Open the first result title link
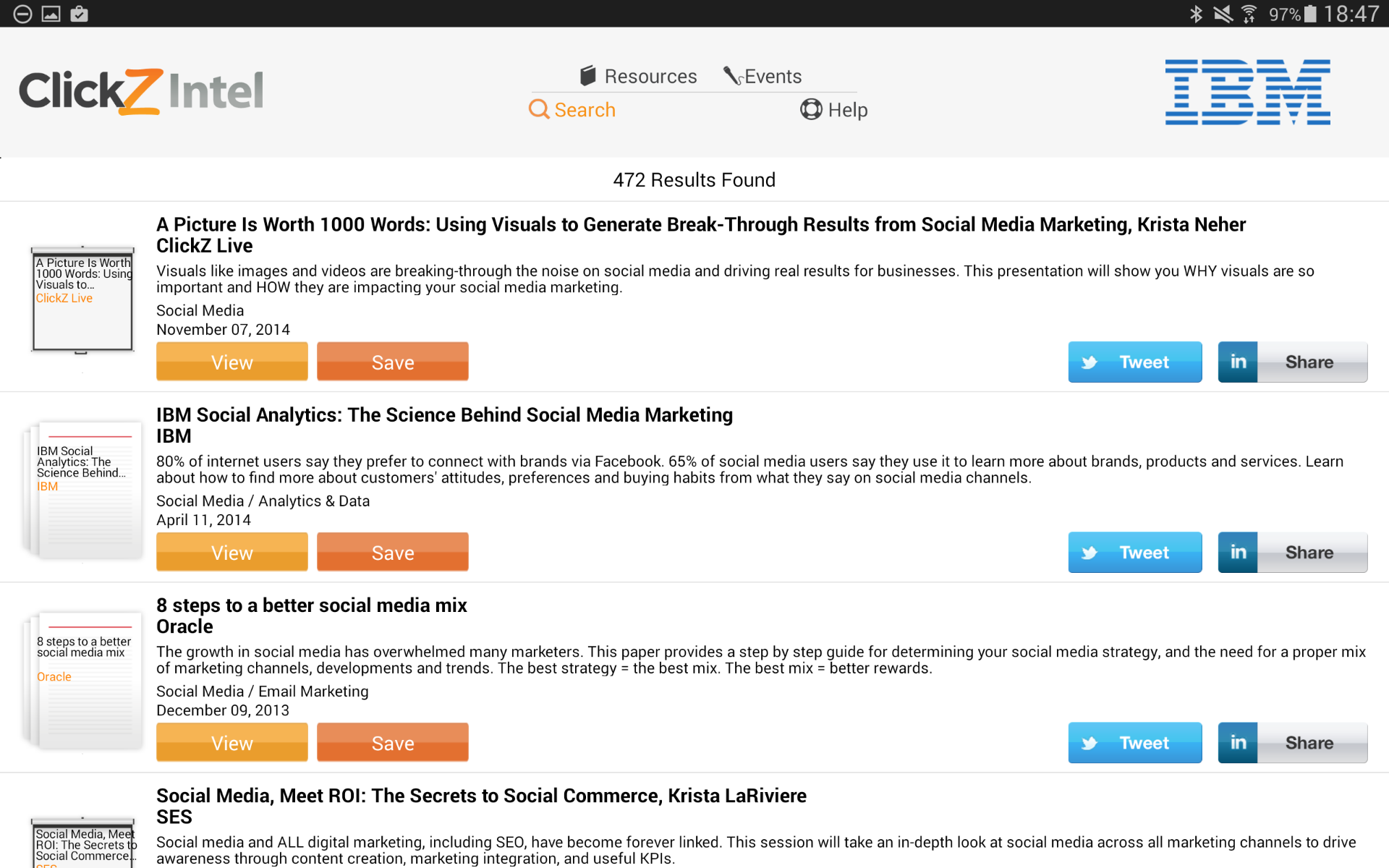Image resolution: width=1389 pixels, height=868 pixels. point(700,224)
